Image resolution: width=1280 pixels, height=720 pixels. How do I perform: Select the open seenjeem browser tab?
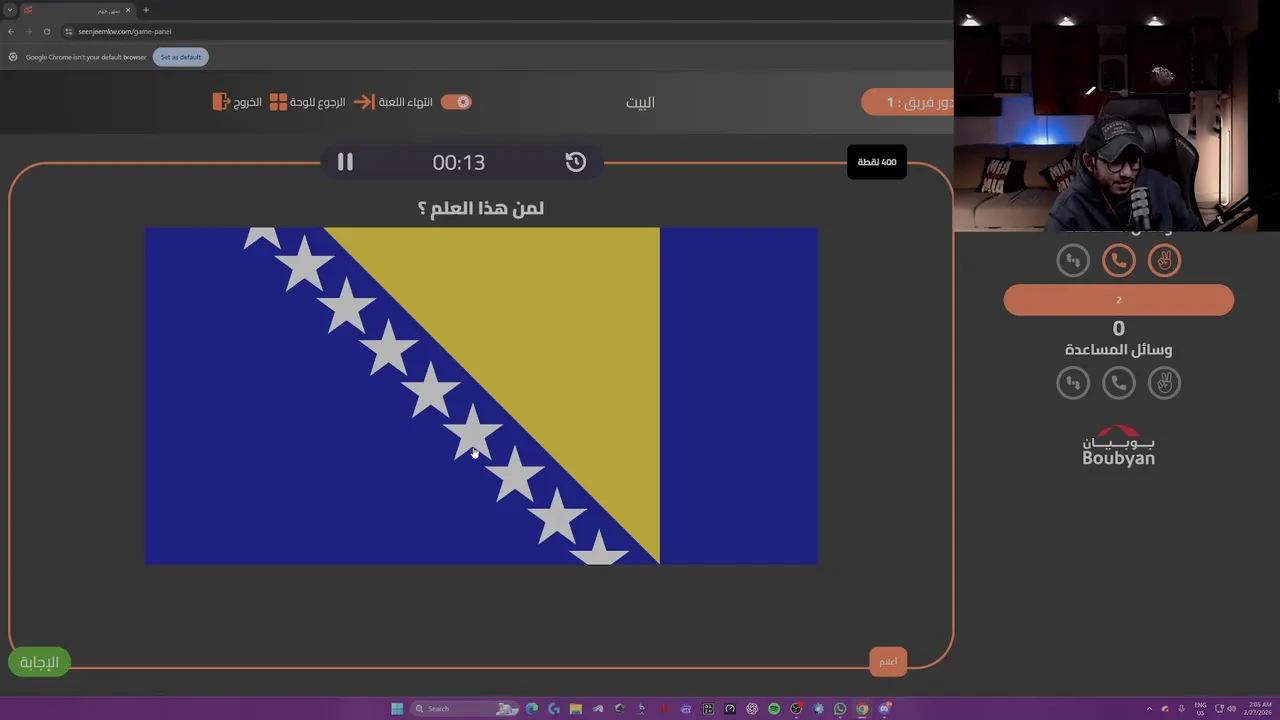pos(77,10)
